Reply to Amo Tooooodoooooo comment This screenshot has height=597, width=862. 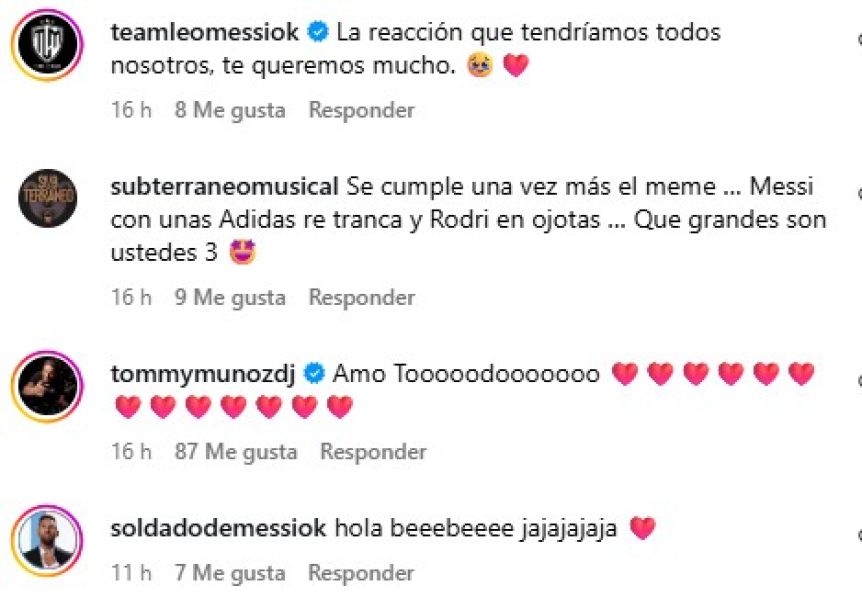(x=373, y=452)
